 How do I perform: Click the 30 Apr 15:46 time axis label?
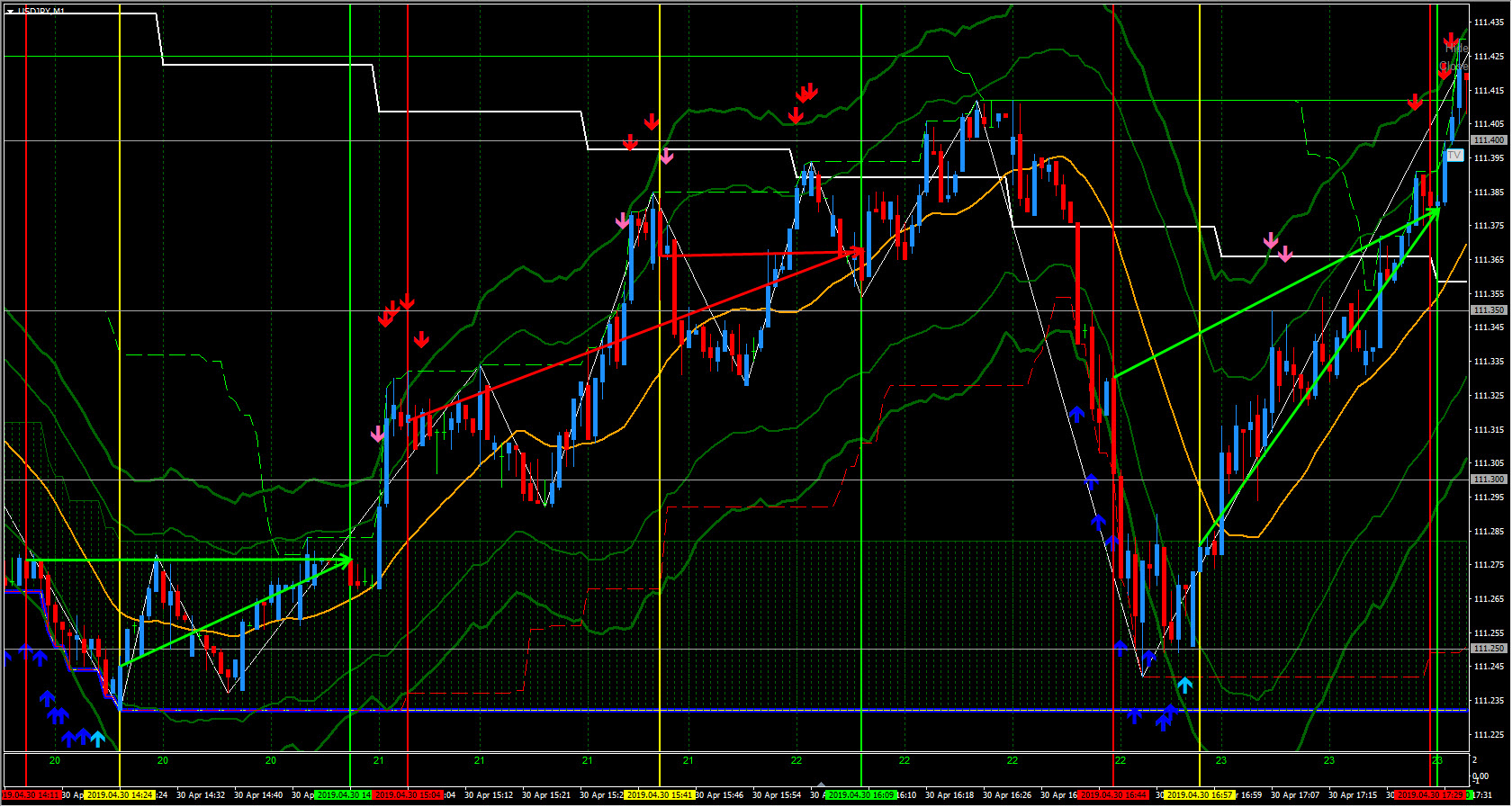click(720, 795)
